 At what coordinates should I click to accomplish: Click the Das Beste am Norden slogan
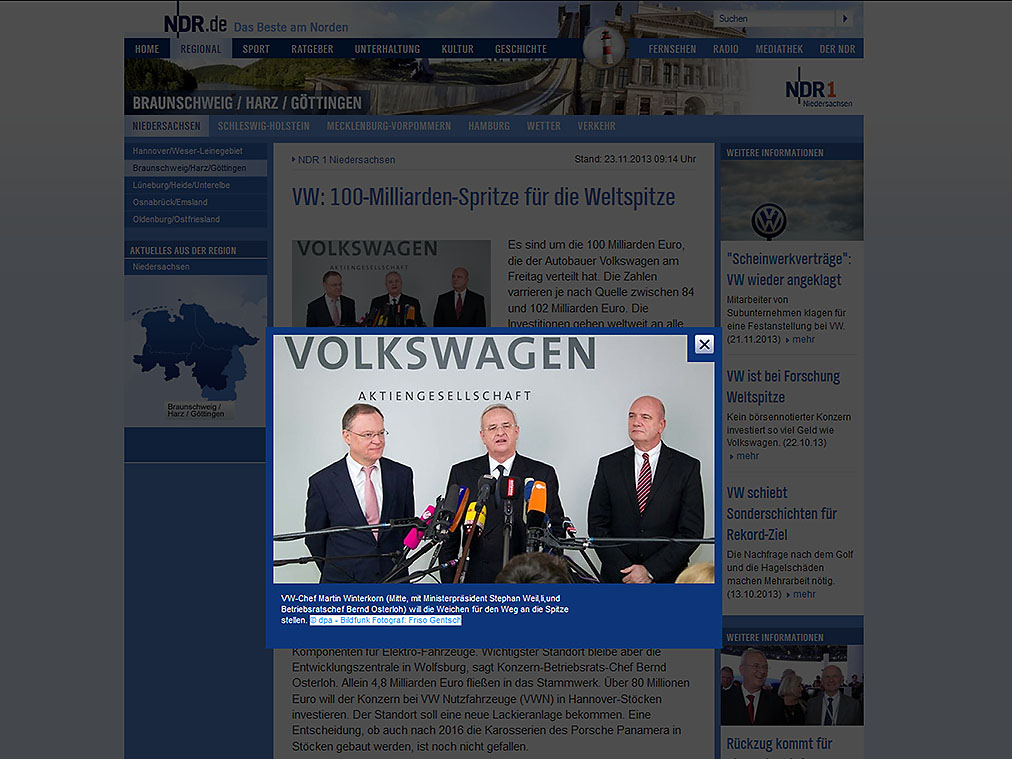pyautogui.click(x=291, y=27)
